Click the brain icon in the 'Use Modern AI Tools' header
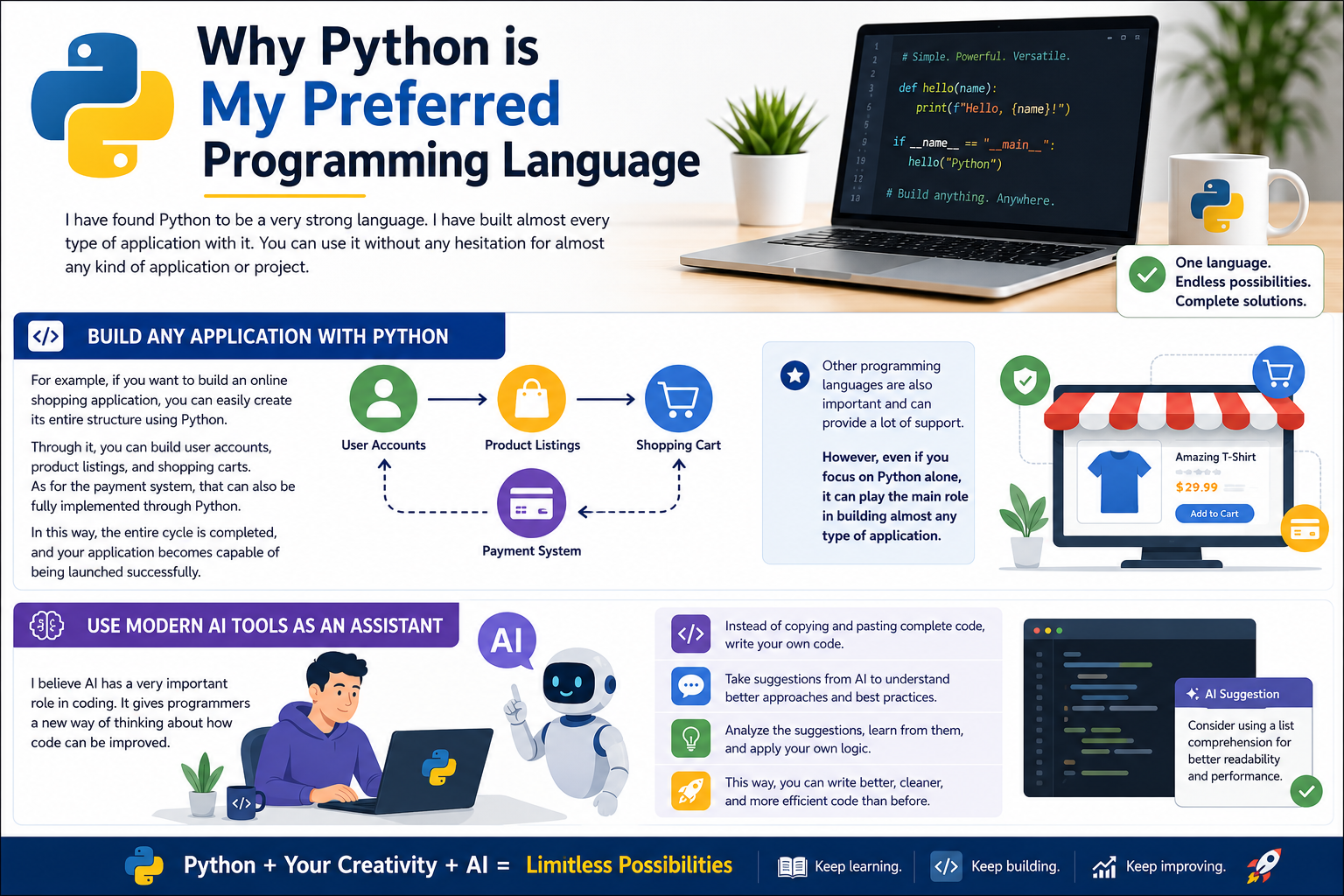The height and width of the screenshot is (896, 1344). tap(46, 625)
